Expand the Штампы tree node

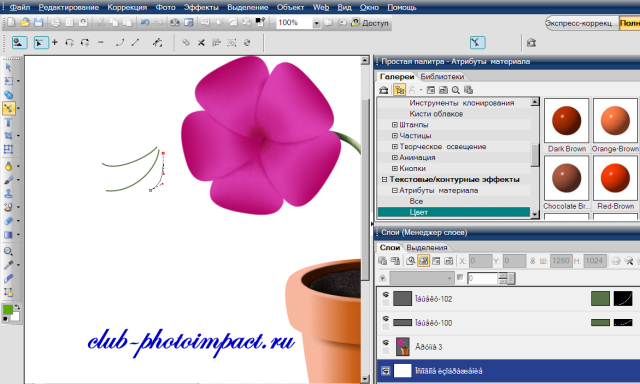(395, 124)
